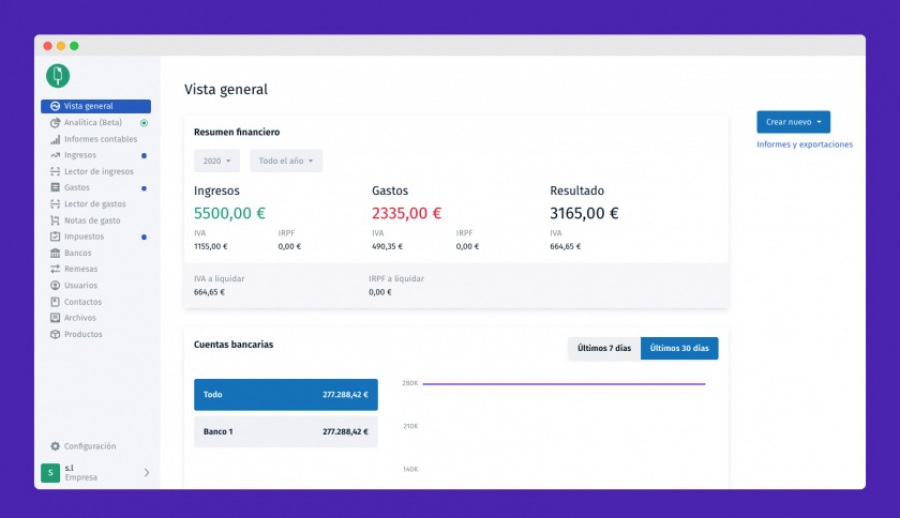Click the Notas de gasto label
The width and height of the screenshot is (900, 518).
tap(92, 221)
